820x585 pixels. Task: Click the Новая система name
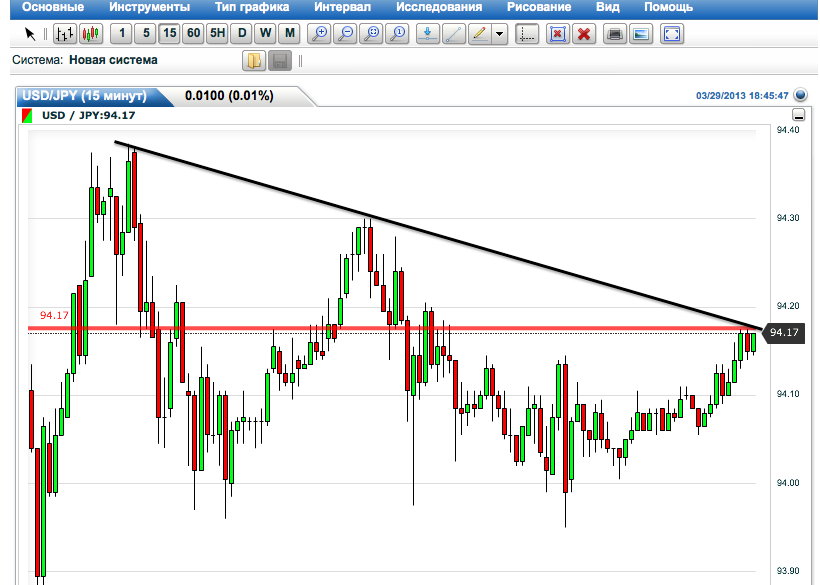[x=113, y=60]
